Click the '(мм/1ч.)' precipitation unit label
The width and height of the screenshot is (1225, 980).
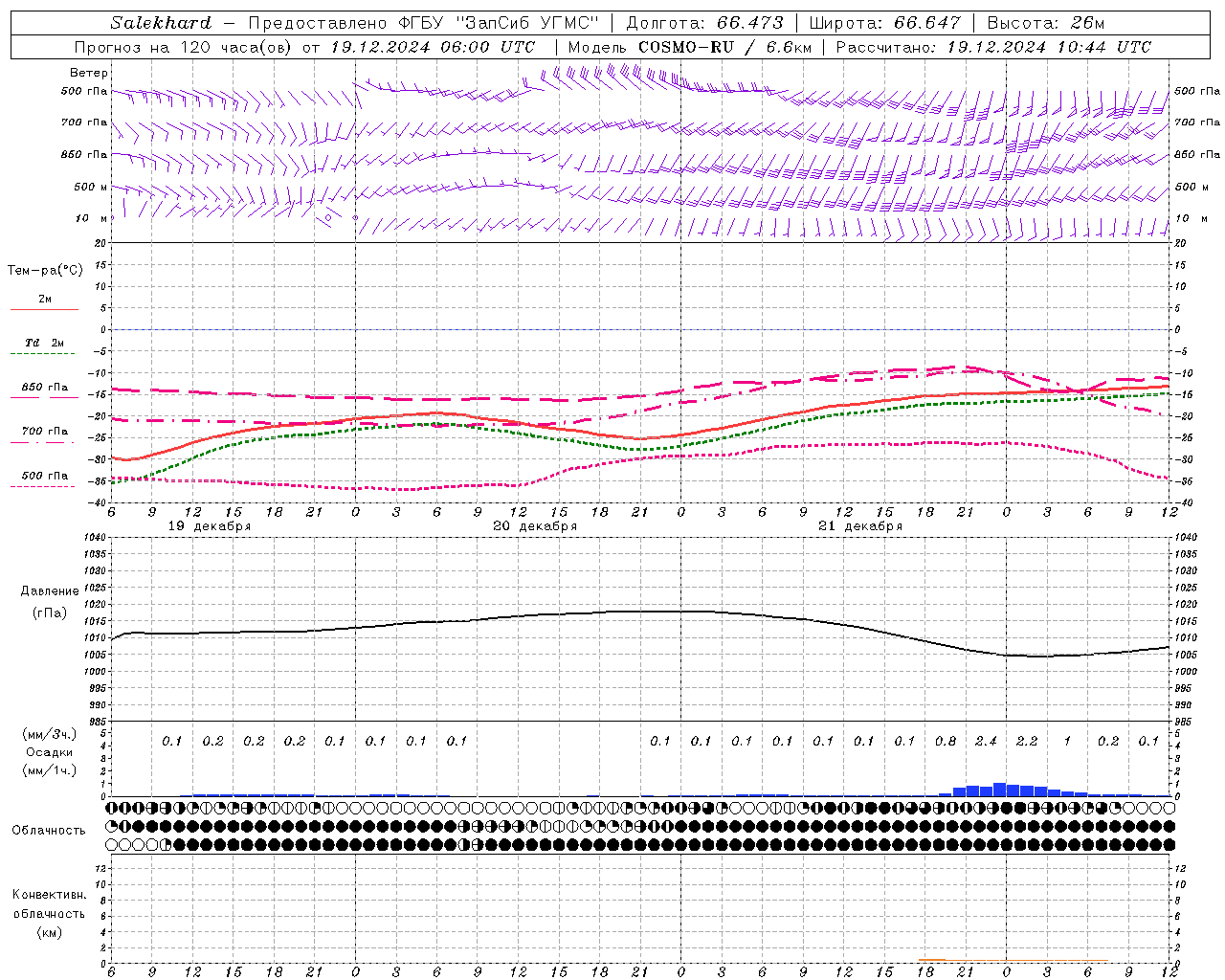click(x=50, y=770)
